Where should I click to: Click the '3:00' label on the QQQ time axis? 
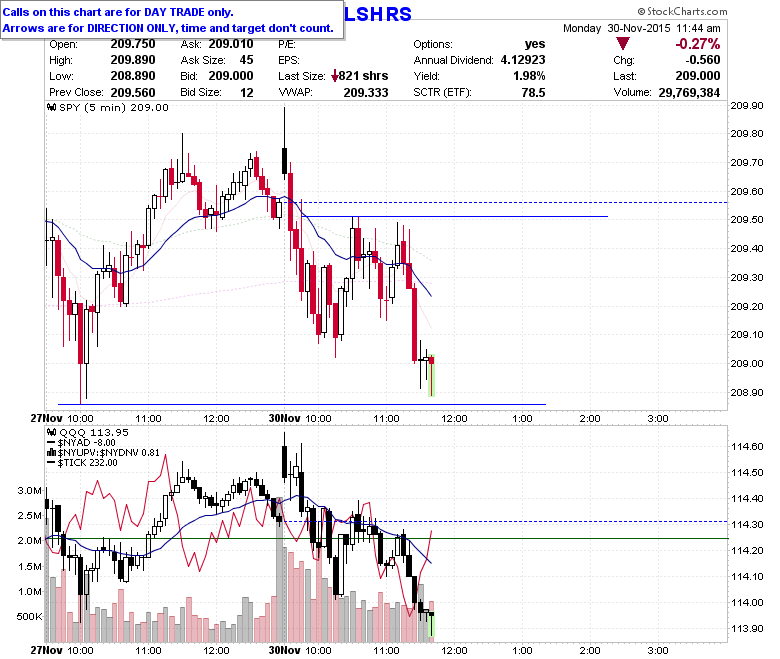658,650
